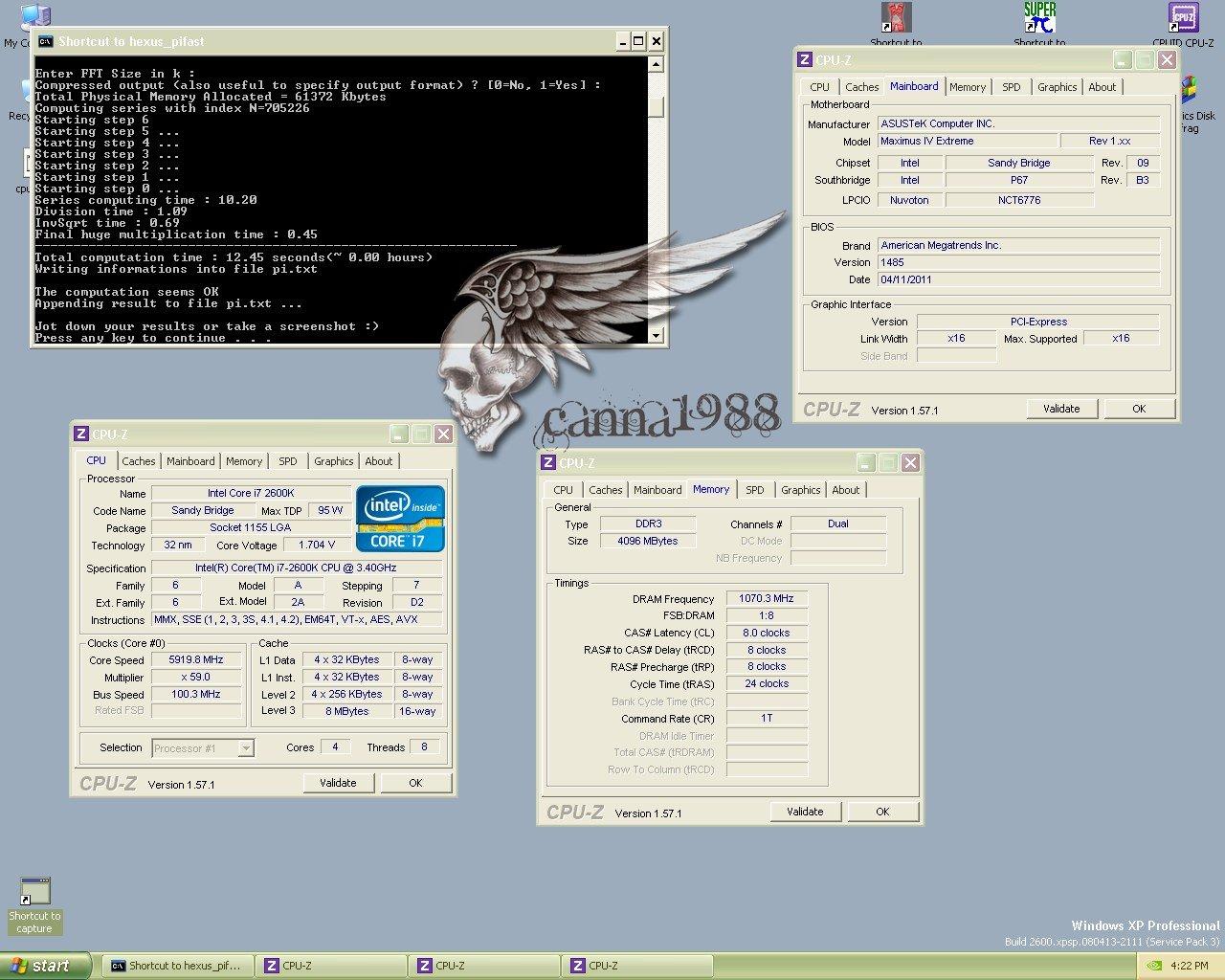Open Memory tab in the Mainboard window
The height and width of the screenshot is (980, 1225).
click(968, 87)
